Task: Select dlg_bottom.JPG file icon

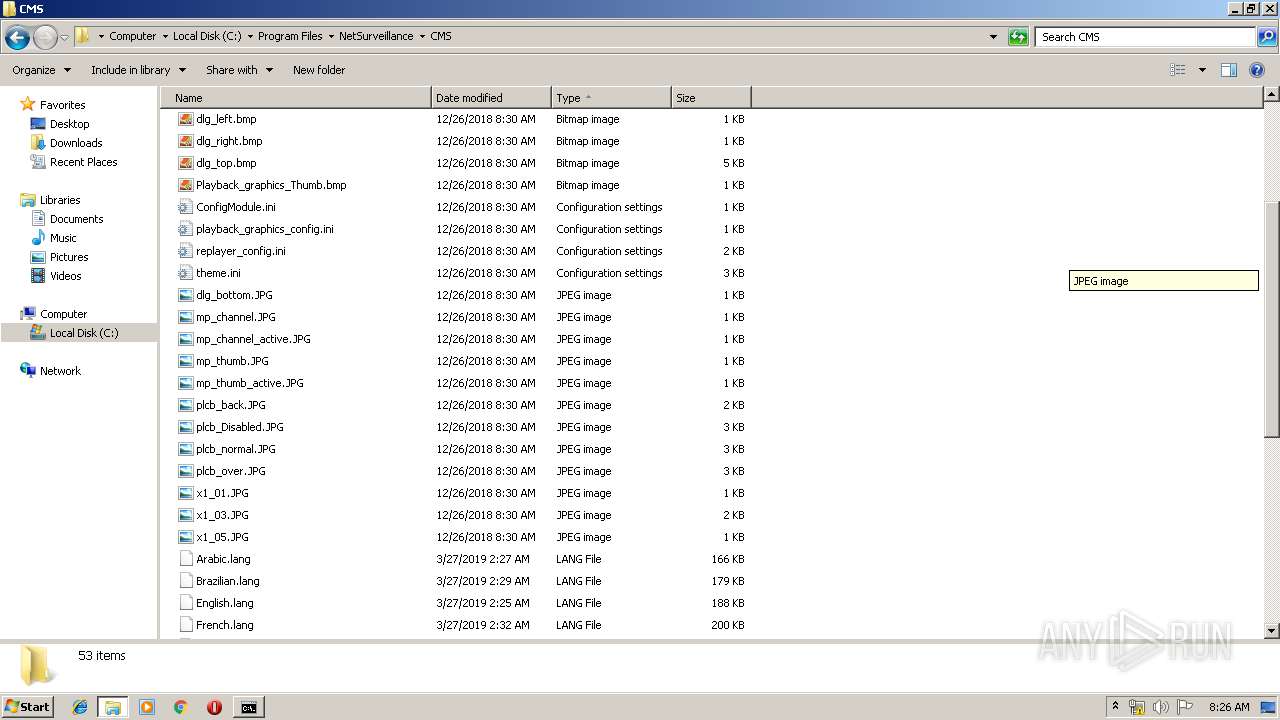Action: click(x=185, y=295)
